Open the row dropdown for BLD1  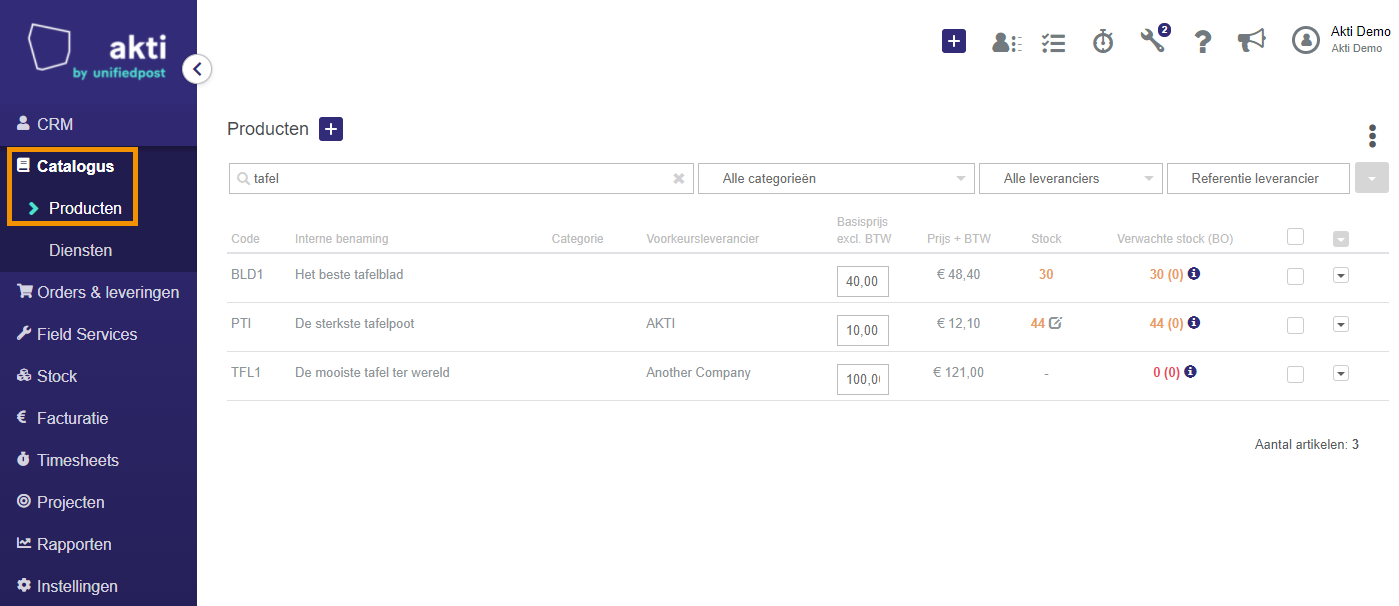(x=1341, y=275)
